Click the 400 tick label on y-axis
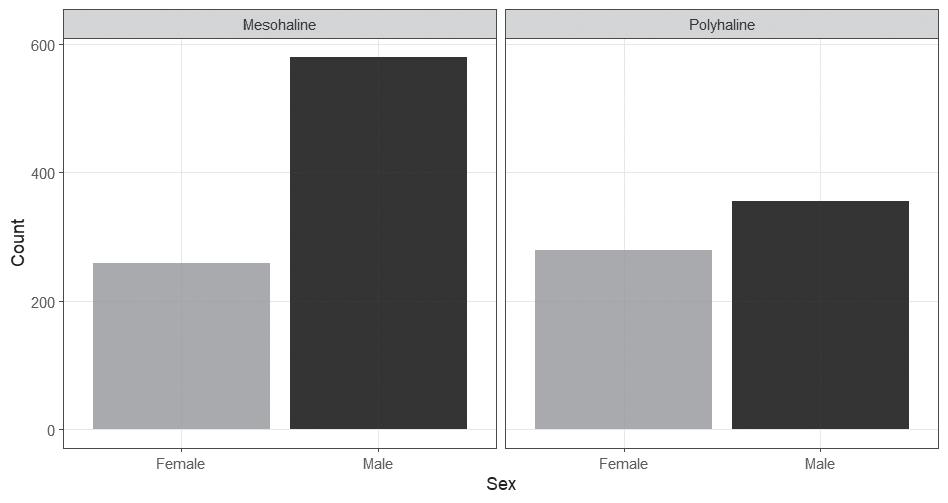Viewport: 948px width, 503px height. click(45, 173)
